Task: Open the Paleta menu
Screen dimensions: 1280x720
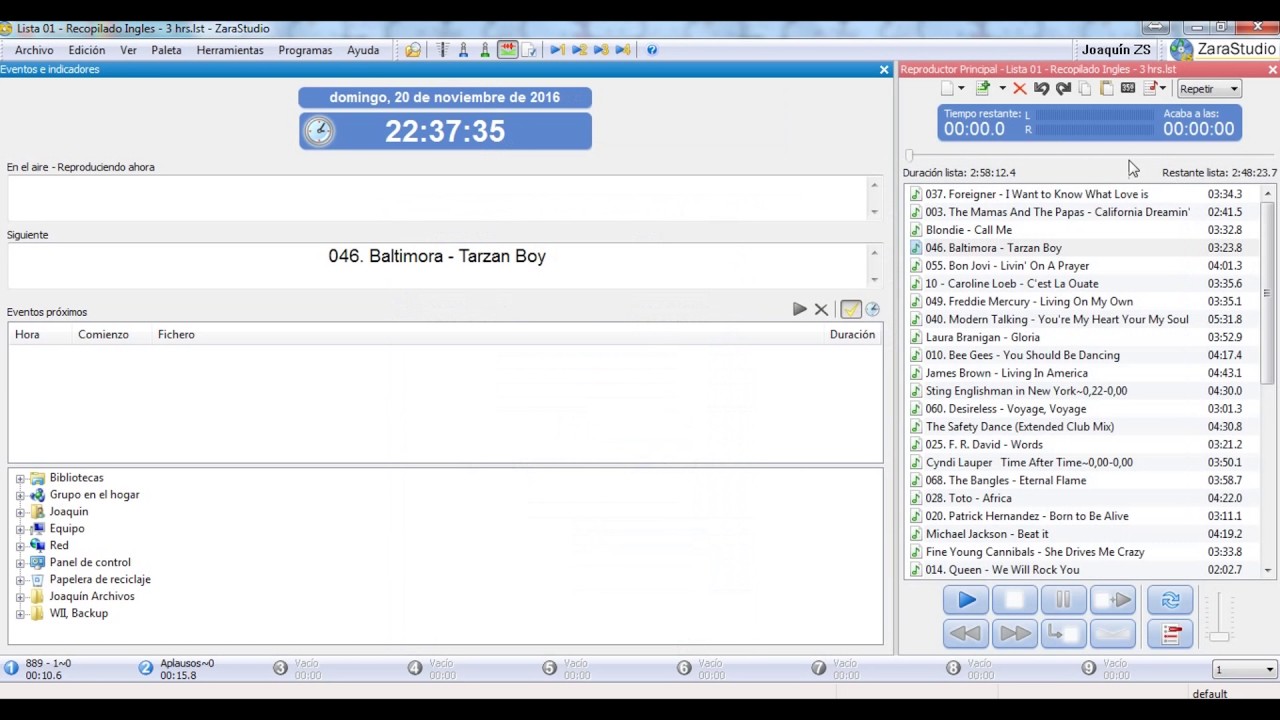Action: pyautogui.click(x=166, y=50)
